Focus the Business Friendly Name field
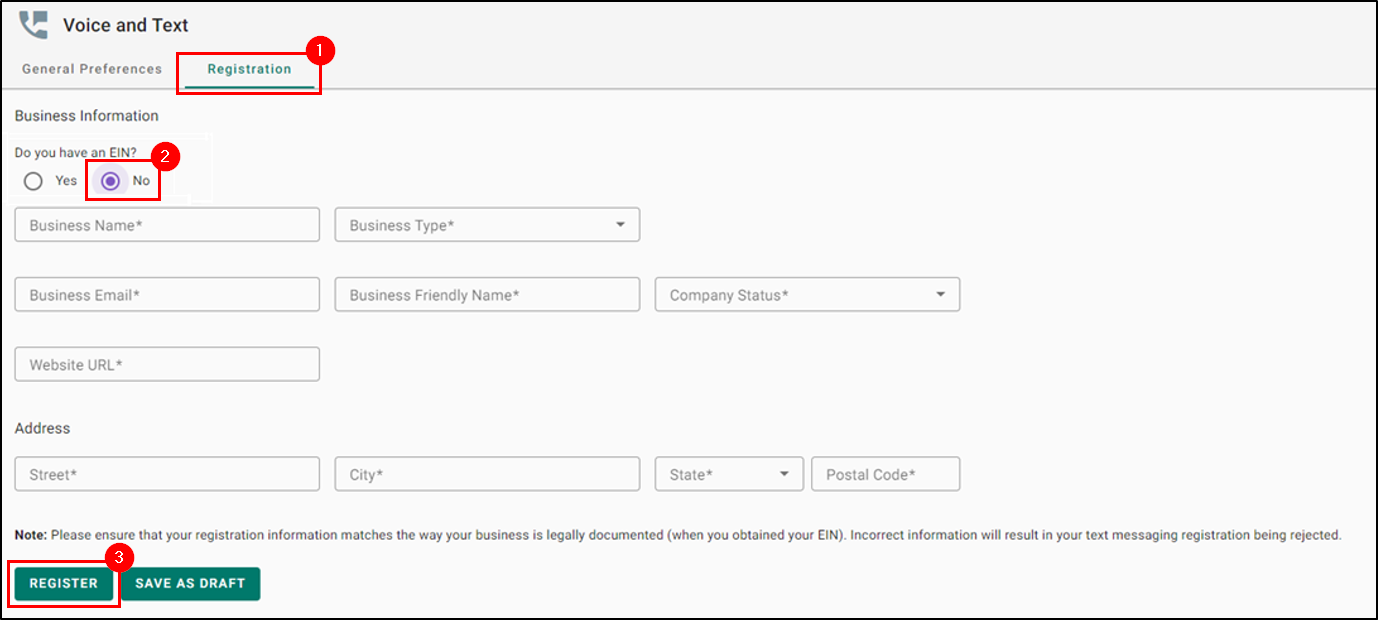The image size is (1378, 620). coord(487,295)
